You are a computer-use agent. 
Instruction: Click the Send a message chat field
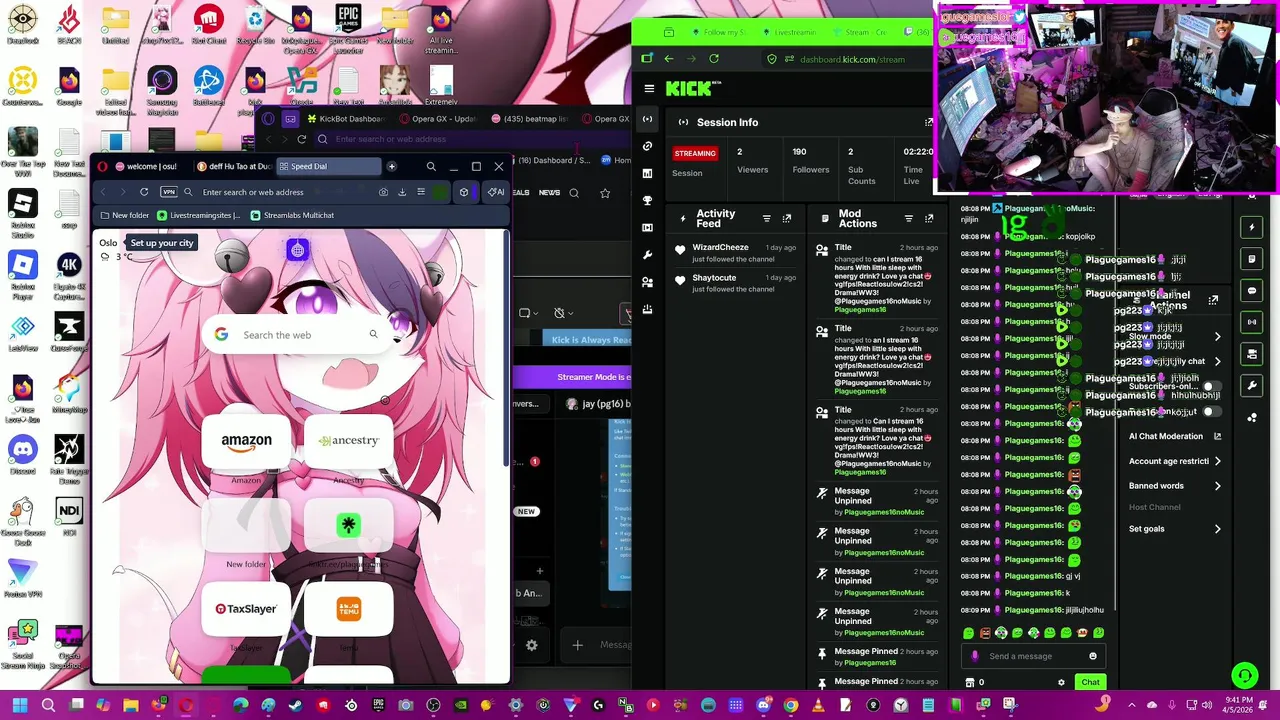[1032, 656]
